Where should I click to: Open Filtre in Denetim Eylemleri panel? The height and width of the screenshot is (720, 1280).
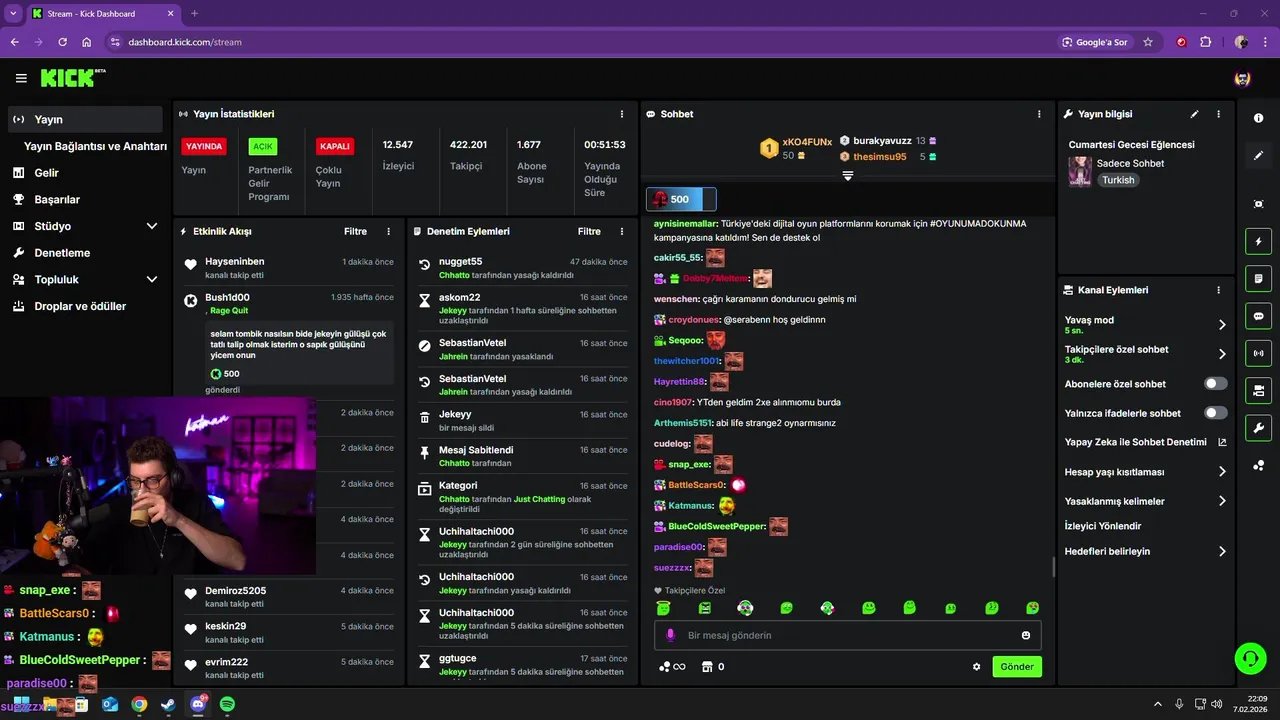(x=589, y=231)
